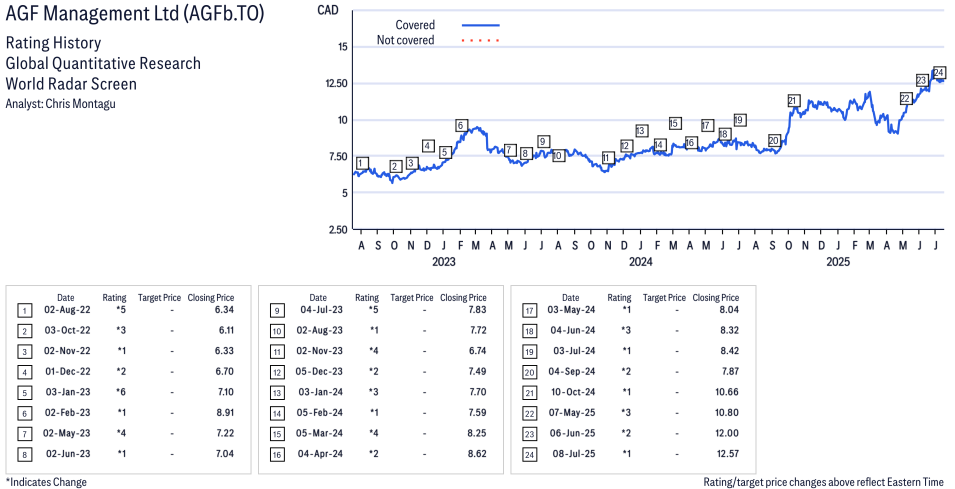
Task: Click the Rating History heading
Action: coord(54,43)
